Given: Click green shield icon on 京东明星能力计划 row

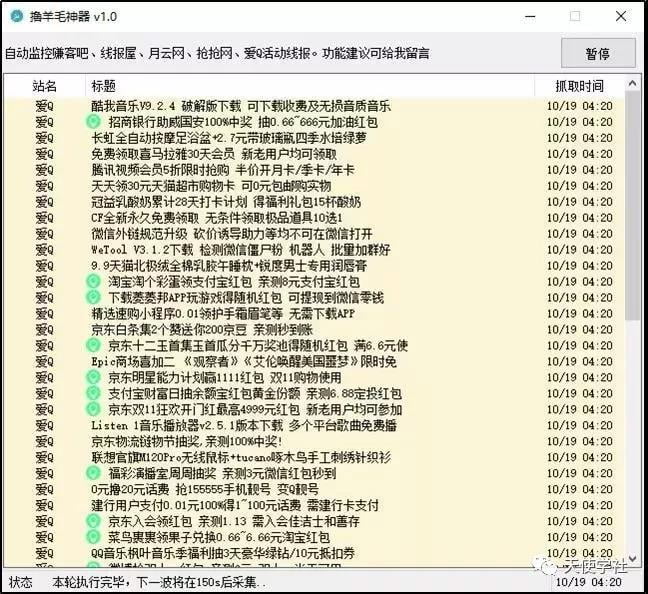Looking at the screenshot, I should [93, 377].
